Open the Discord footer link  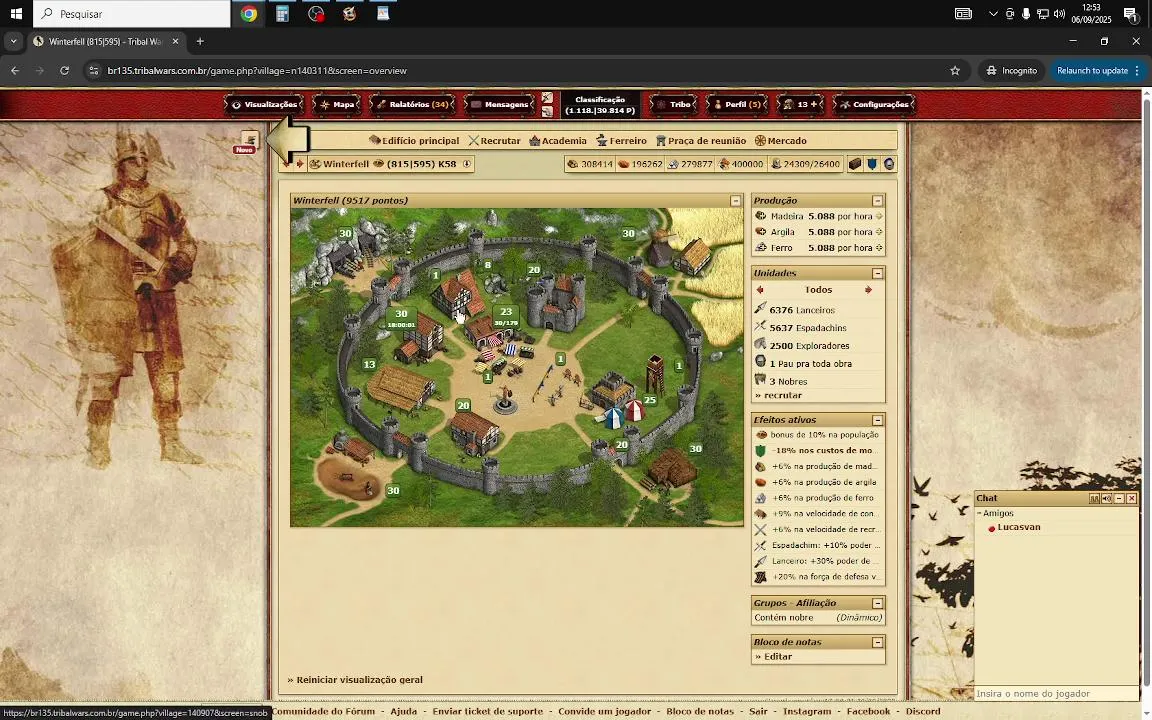[923, 711]
